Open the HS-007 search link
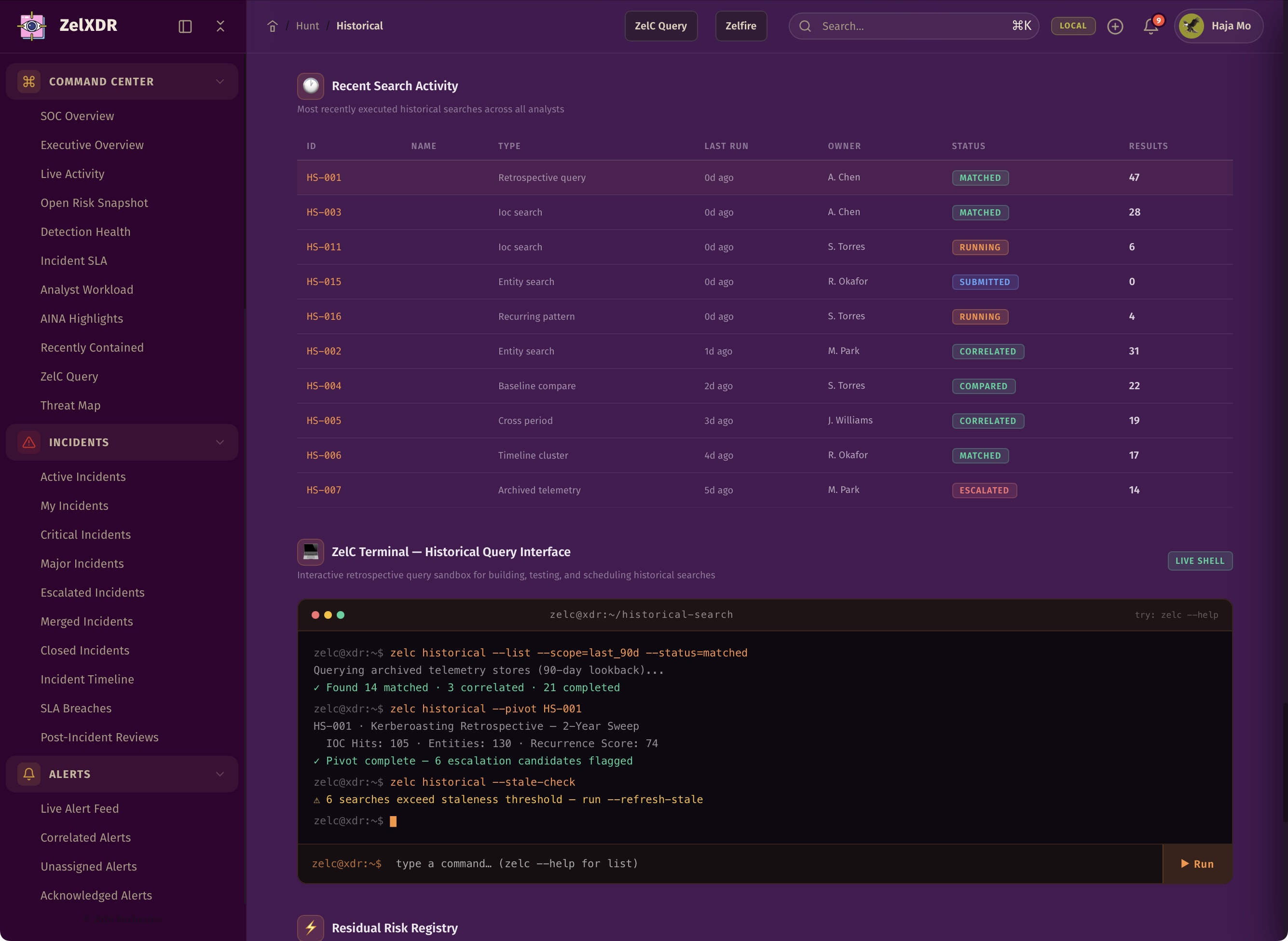Screen dimensions: 1288x941 coord(324,490)
